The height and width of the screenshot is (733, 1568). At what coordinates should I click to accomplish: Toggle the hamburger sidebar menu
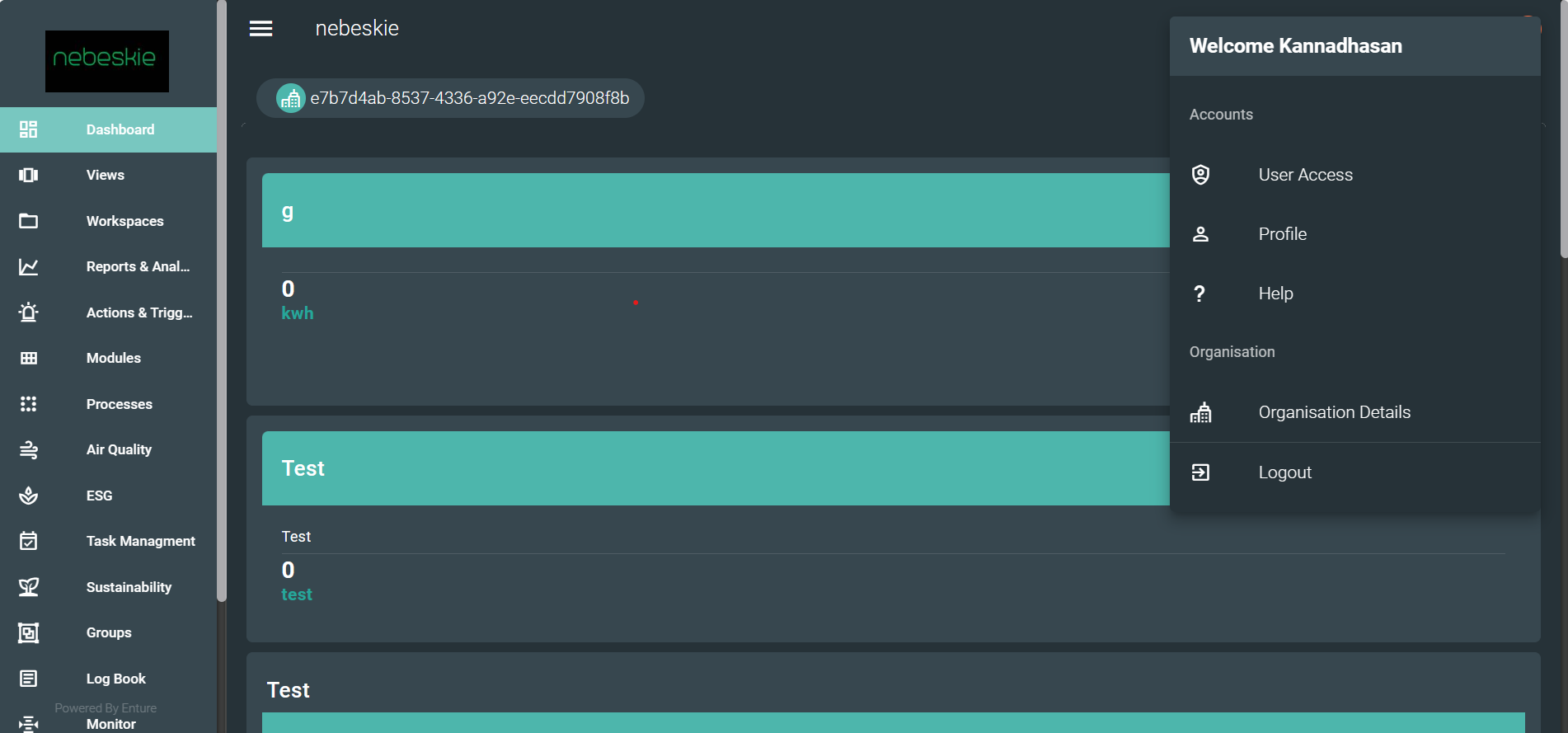click(261, 29)
